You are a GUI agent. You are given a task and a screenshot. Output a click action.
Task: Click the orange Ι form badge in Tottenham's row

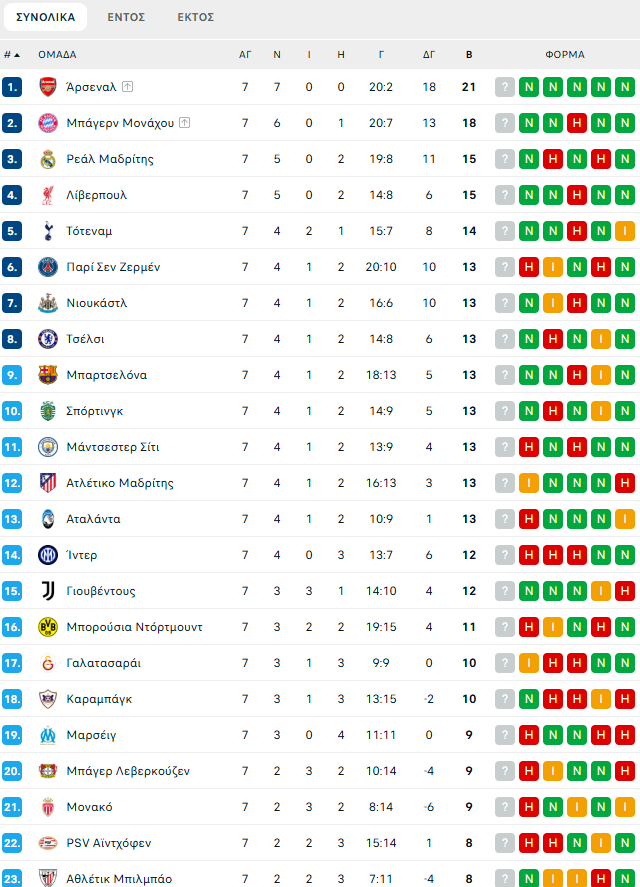(625, 231)
